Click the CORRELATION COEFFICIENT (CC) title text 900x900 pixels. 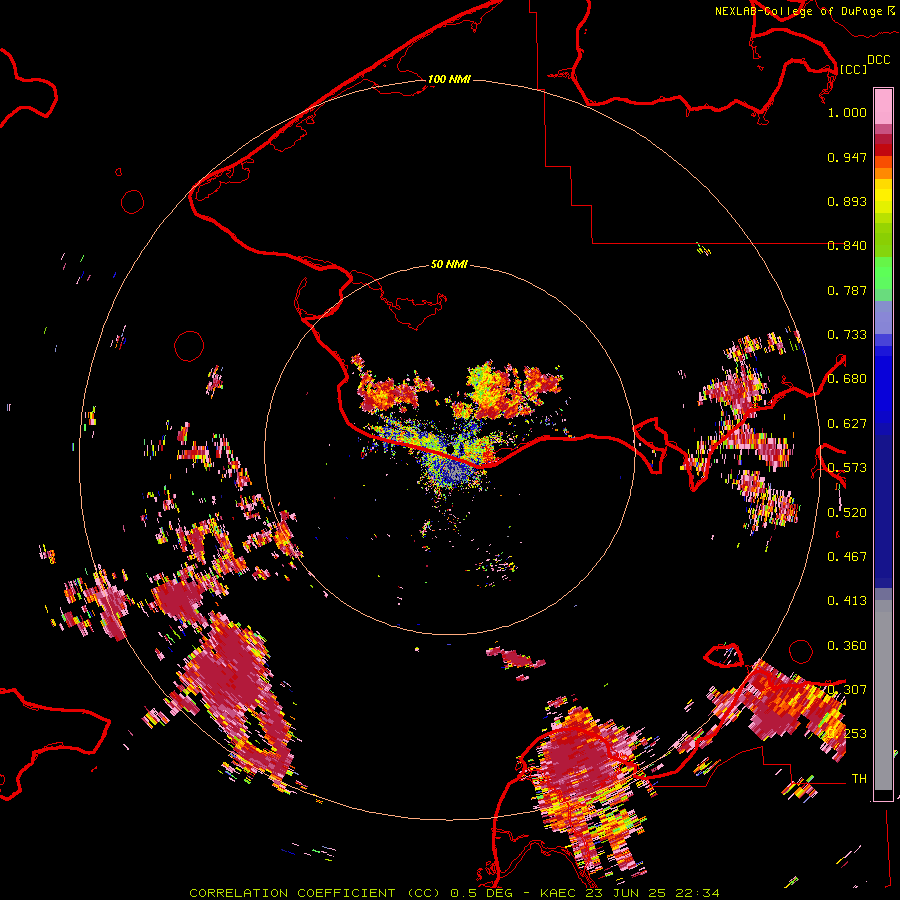(x=316, y=893)
